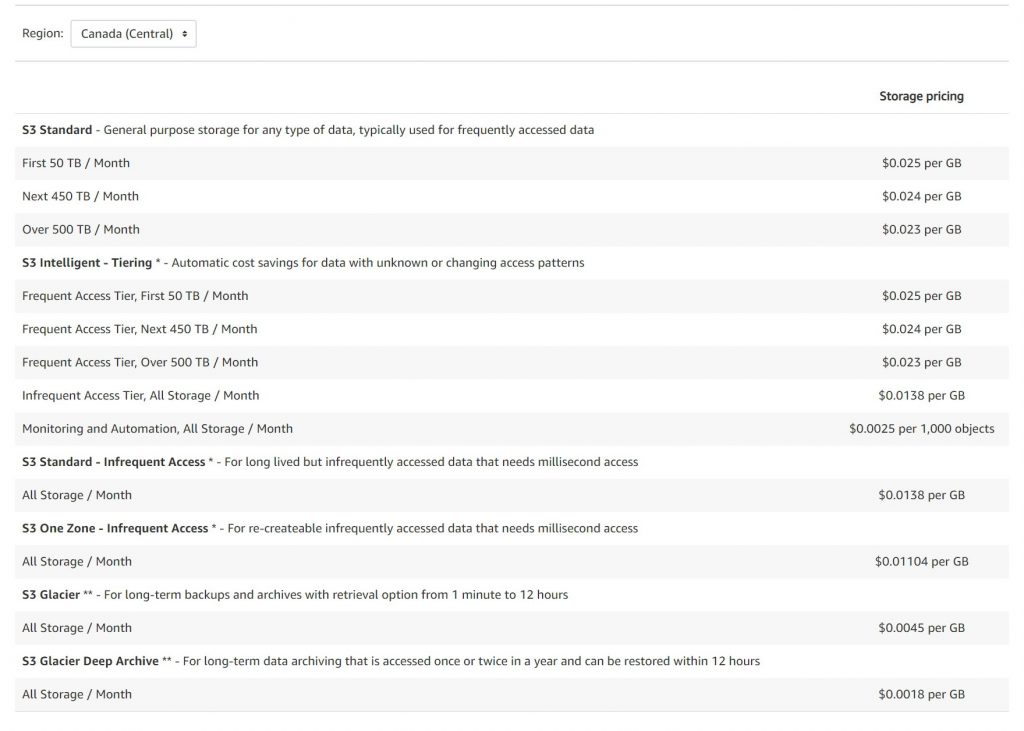This screenshot has width=1024, height=731.
Task: Select "All Storage / Month" under S3 One Zone heading
Action: (x=77, y=562)
